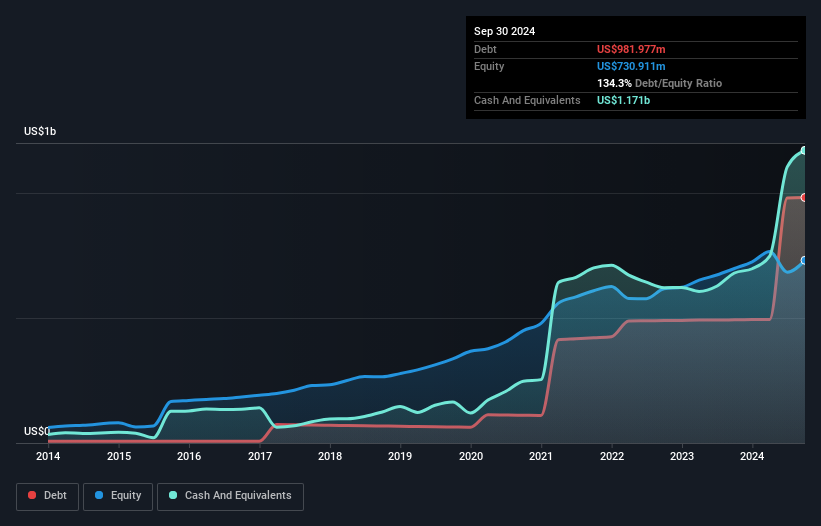Viewport: 821px width, 526px height.
Task: Toggle the Equity series legend button
Action: (118, 496)
